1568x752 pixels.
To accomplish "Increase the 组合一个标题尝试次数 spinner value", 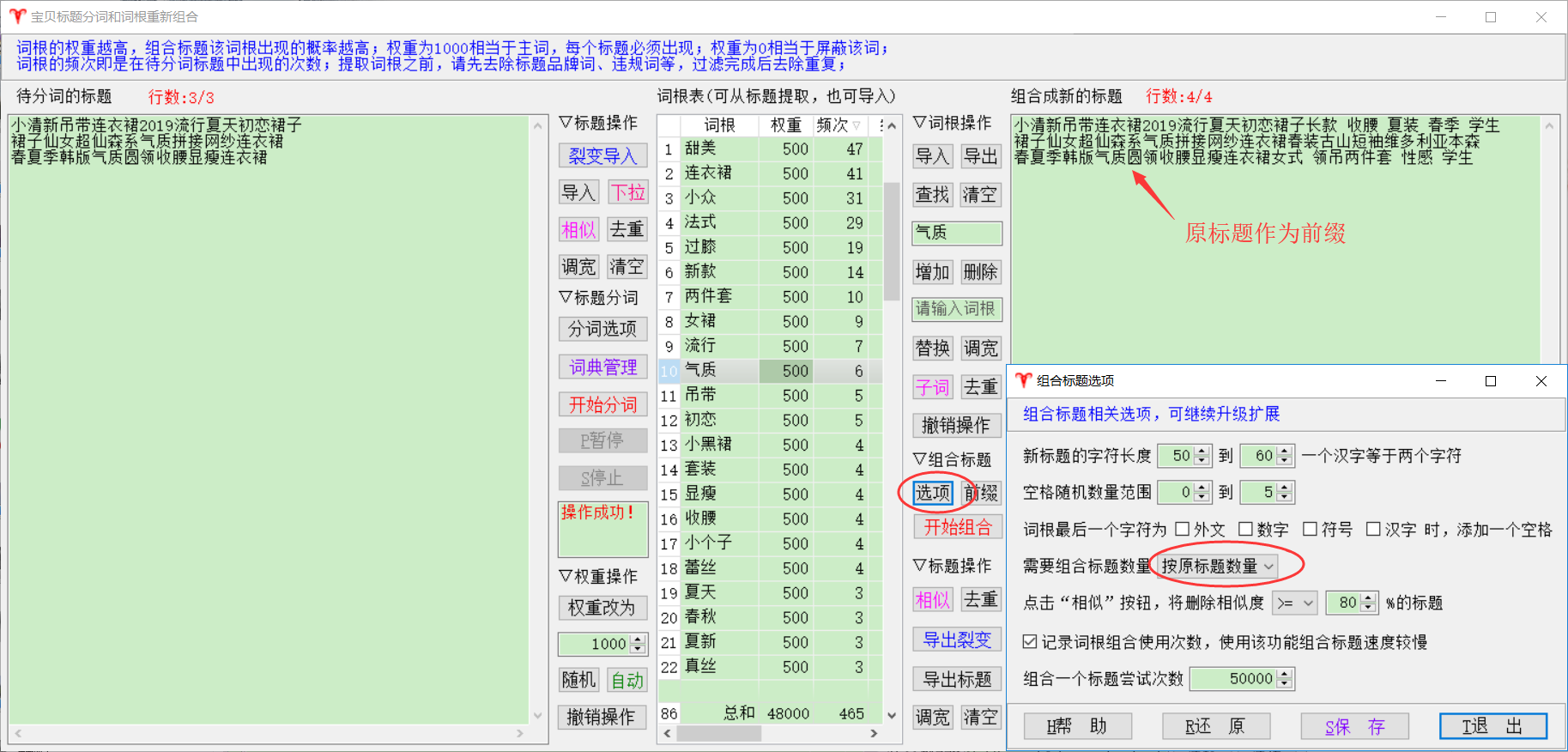I will pyautogui.click(x=1284, y=674).
